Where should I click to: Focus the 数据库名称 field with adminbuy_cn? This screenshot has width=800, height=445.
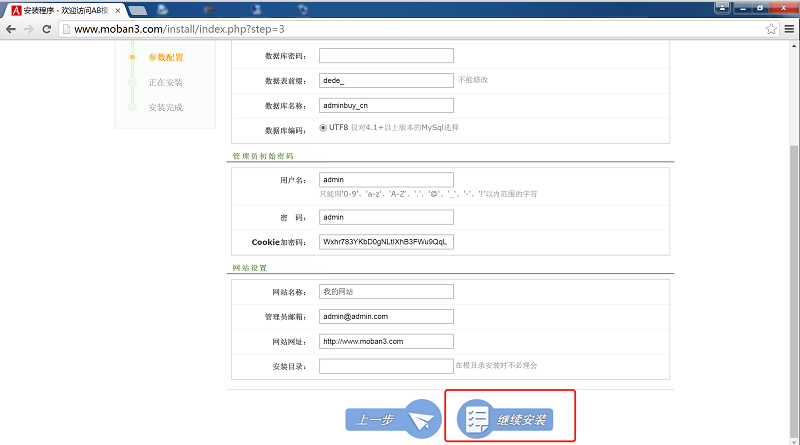pos(386,104)
